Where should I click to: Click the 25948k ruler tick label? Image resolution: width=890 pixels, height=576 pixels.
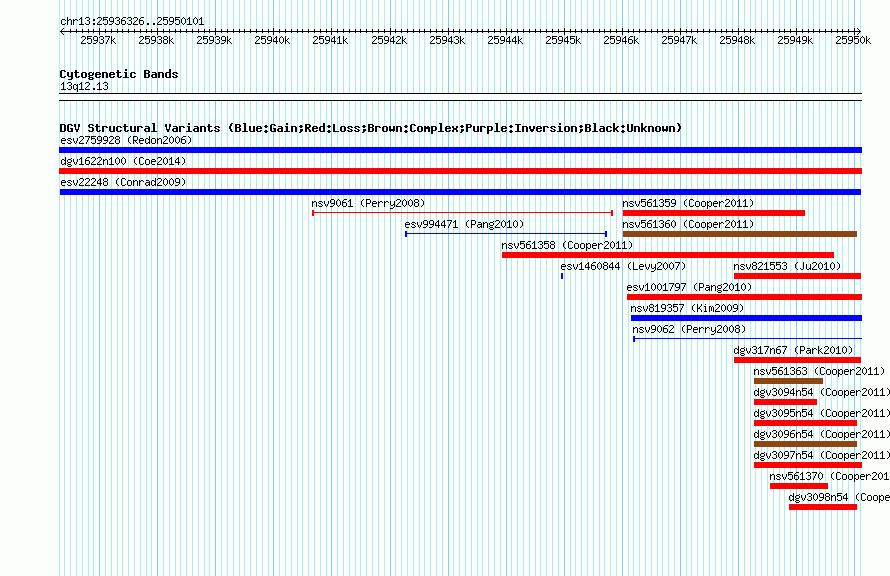tap(737, 40)
